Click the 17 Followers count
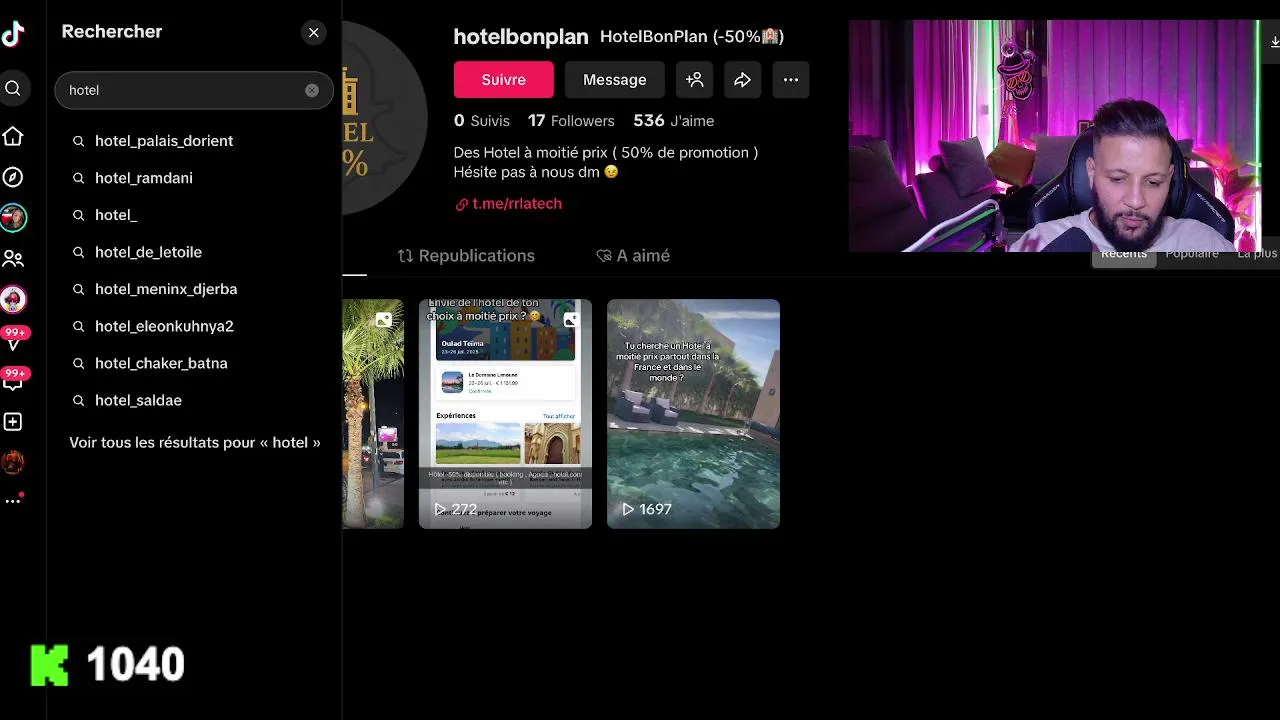This screenshot has height=720, width=1280. coord(571,121)
